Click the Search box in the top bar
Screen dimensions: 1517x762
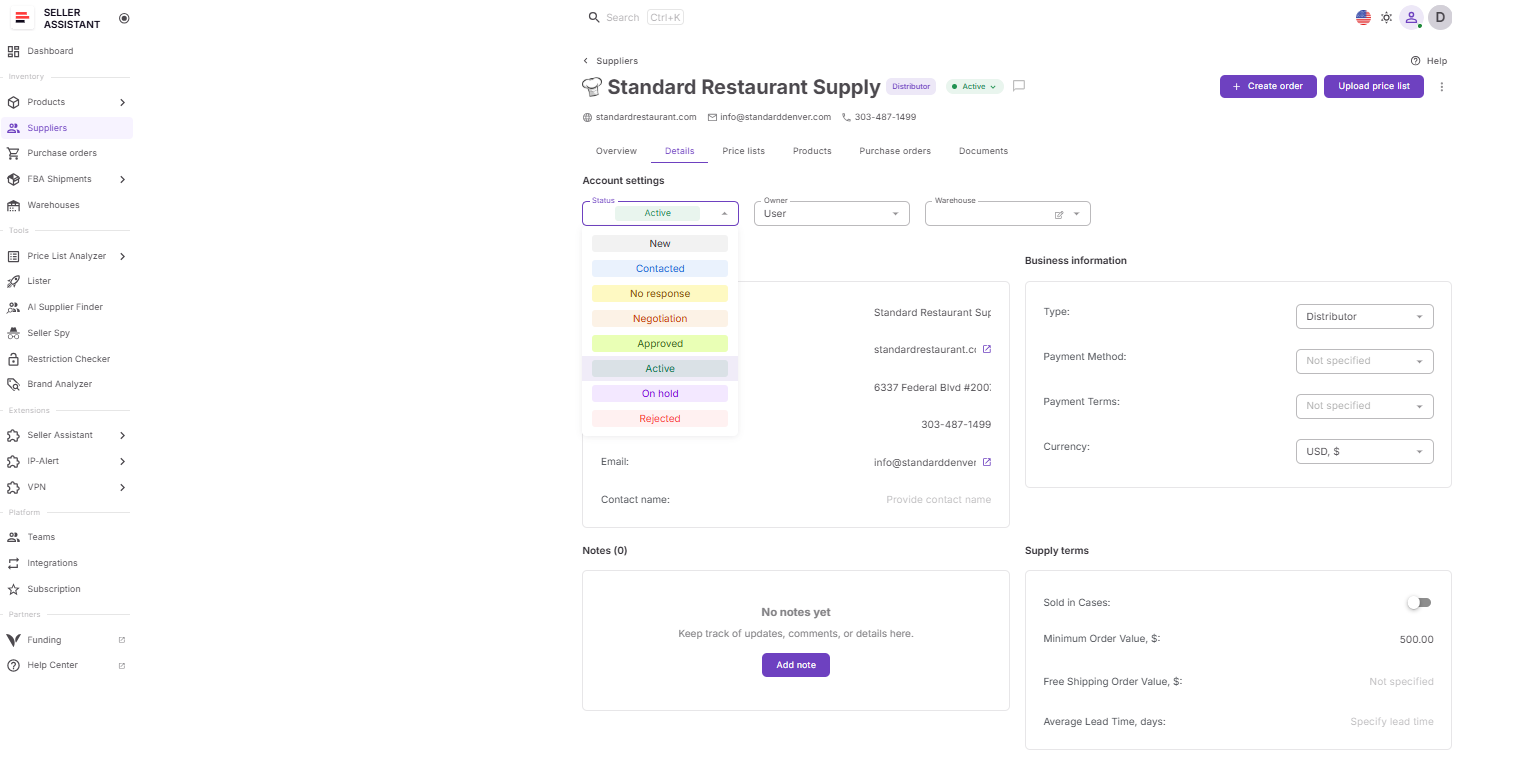[x=636, y=17]
